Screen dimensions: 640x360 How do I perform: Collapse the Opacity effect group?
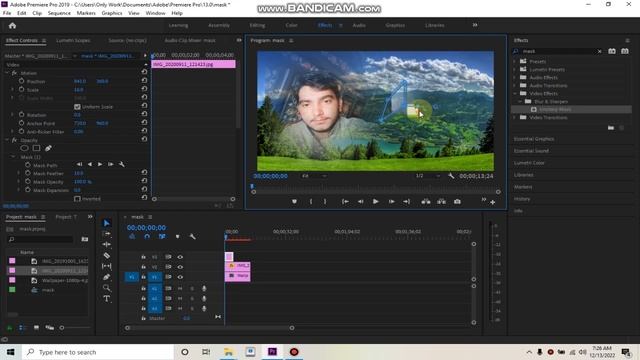[7, 140]
